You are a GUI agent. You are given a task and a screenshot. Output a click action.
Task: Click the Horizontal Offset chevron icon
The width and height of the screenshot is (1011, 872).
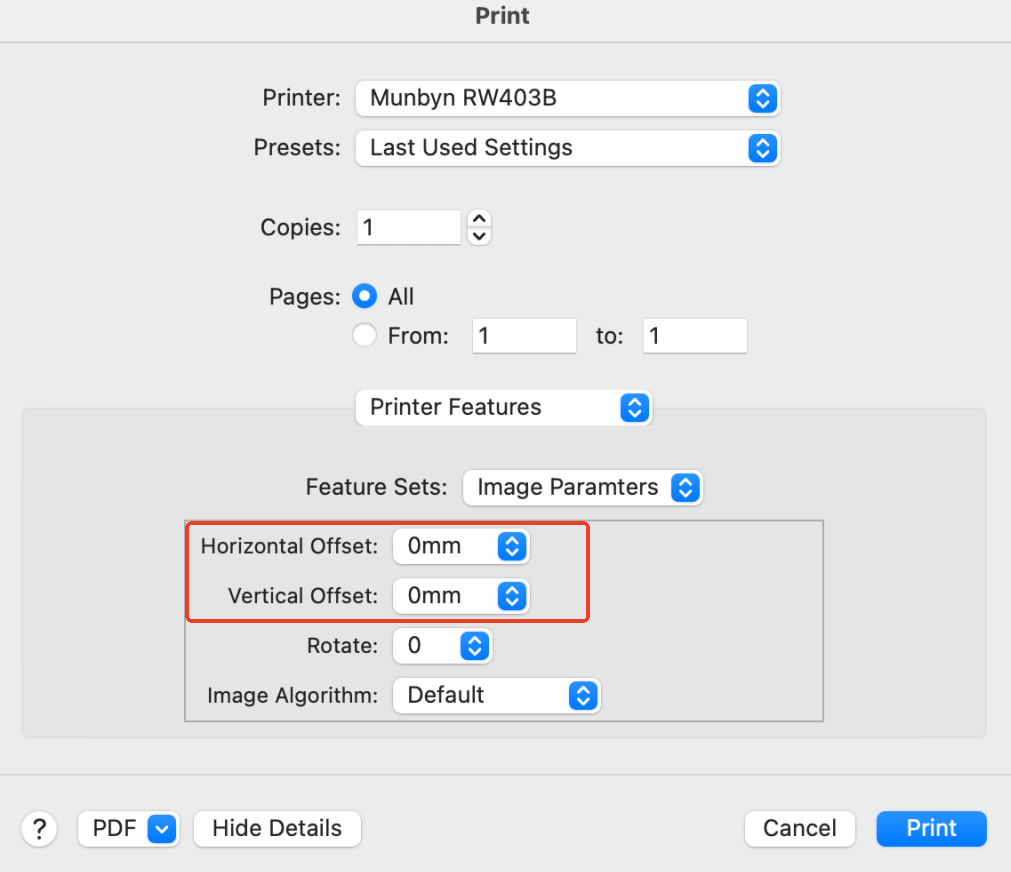click(x=511, y=546)
